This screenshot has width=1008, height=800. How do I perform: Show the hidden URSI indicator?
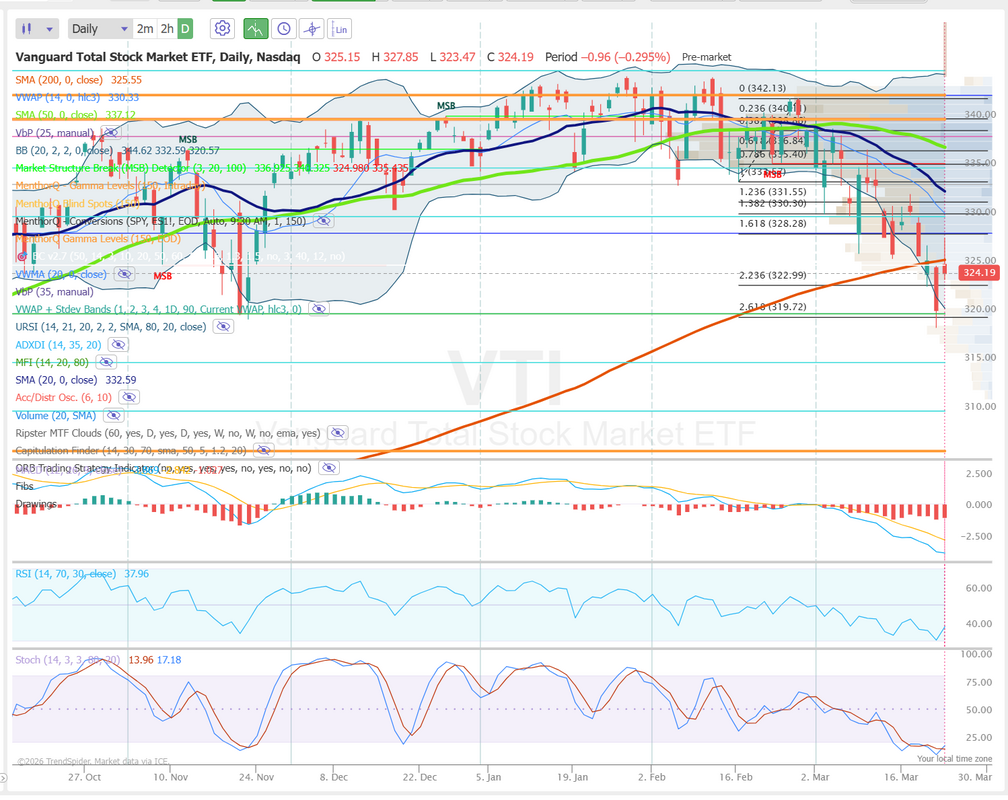point(222,326)
